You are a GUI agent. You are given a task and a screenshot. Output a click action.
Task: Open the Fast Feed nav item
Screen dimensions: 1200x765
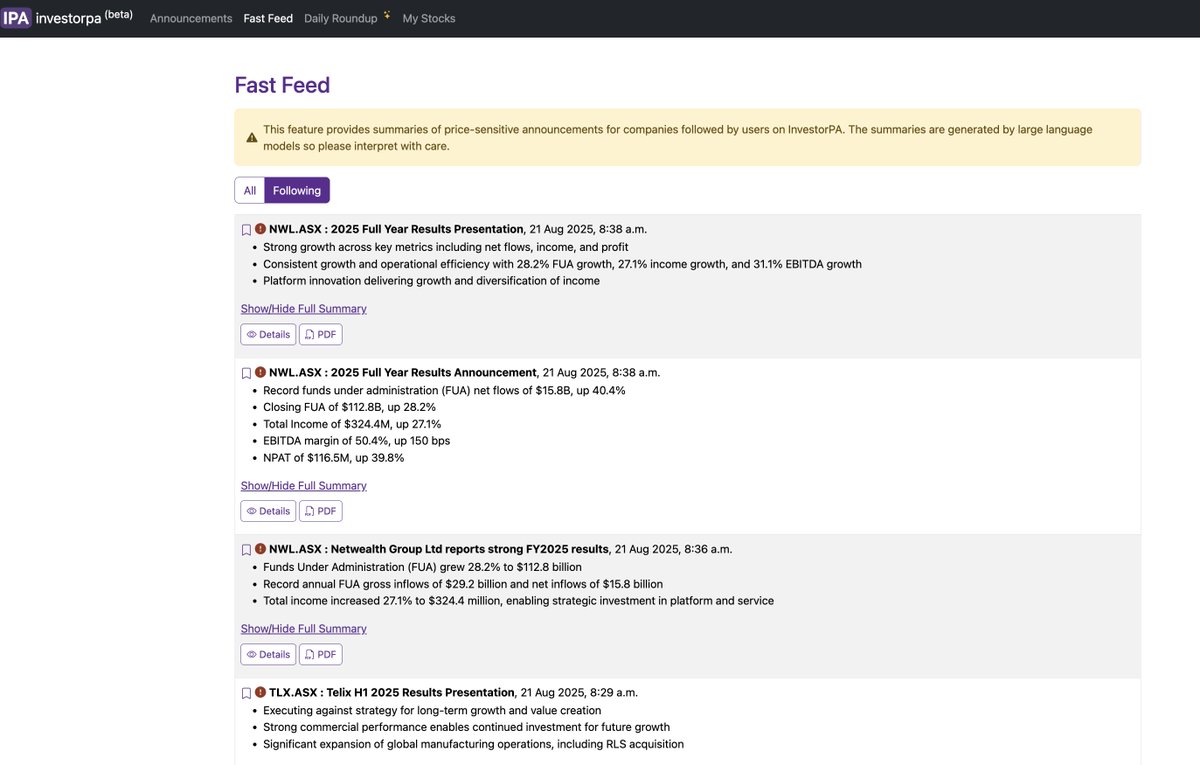pyautogui.click(x=268, y=18)
